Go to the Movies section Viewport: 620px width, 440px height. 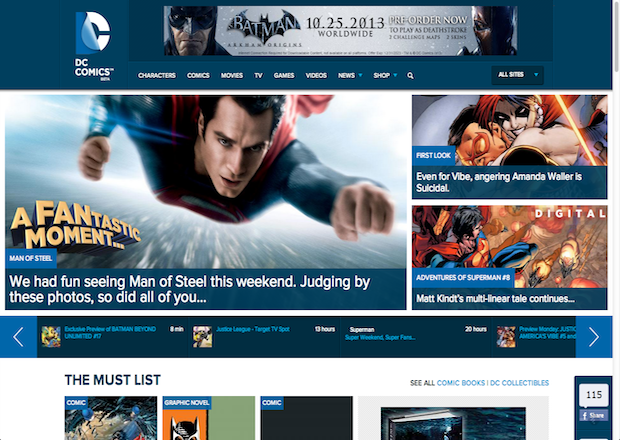coord(232,76)
